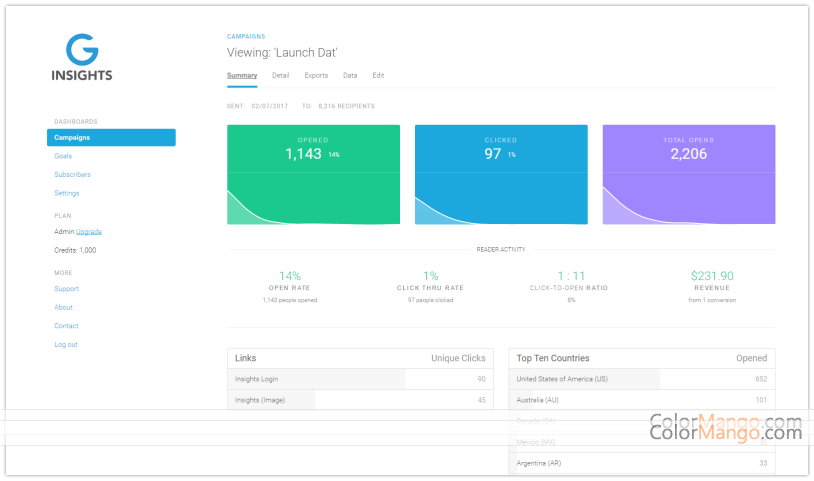Switch to the Detail tab

click(x=281, y=75)
